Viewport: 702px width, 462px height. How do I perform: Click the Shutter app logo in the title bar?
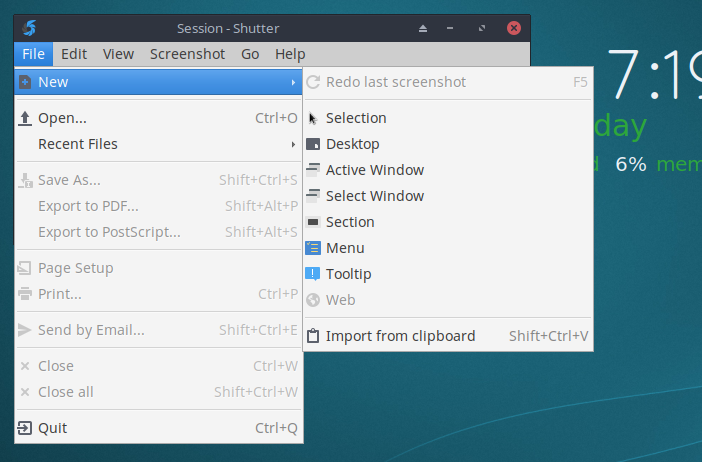tap(30, 28)
